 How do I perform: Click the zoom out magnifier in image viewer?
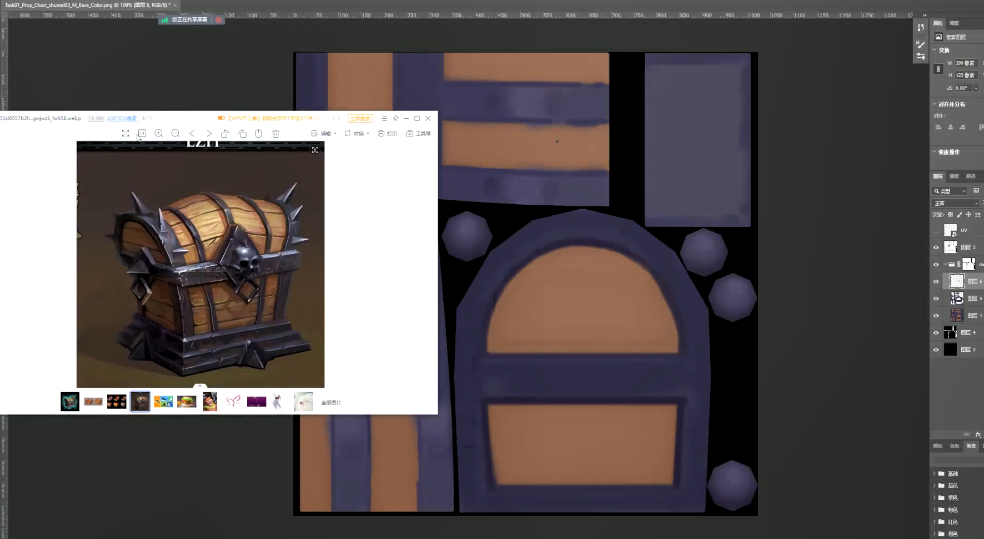(x=175, y=133)
